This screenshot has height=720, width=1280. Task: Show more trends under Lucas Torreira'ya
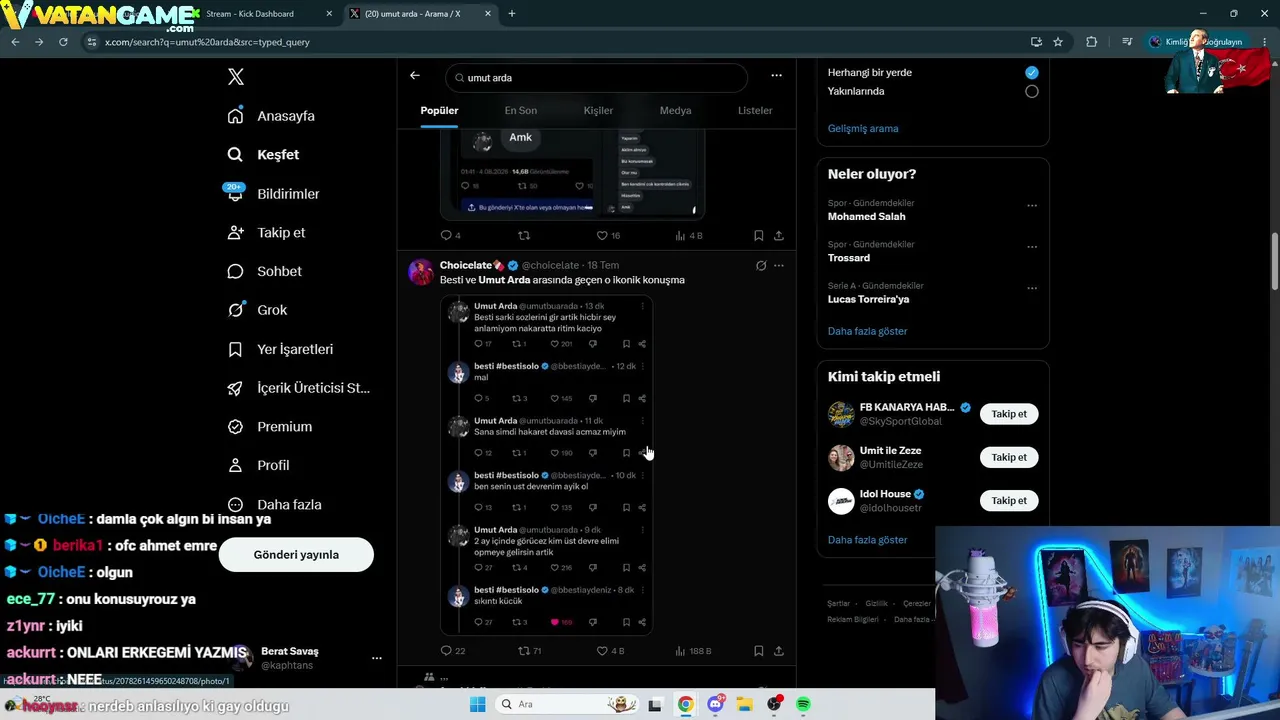tap(868, 331)
